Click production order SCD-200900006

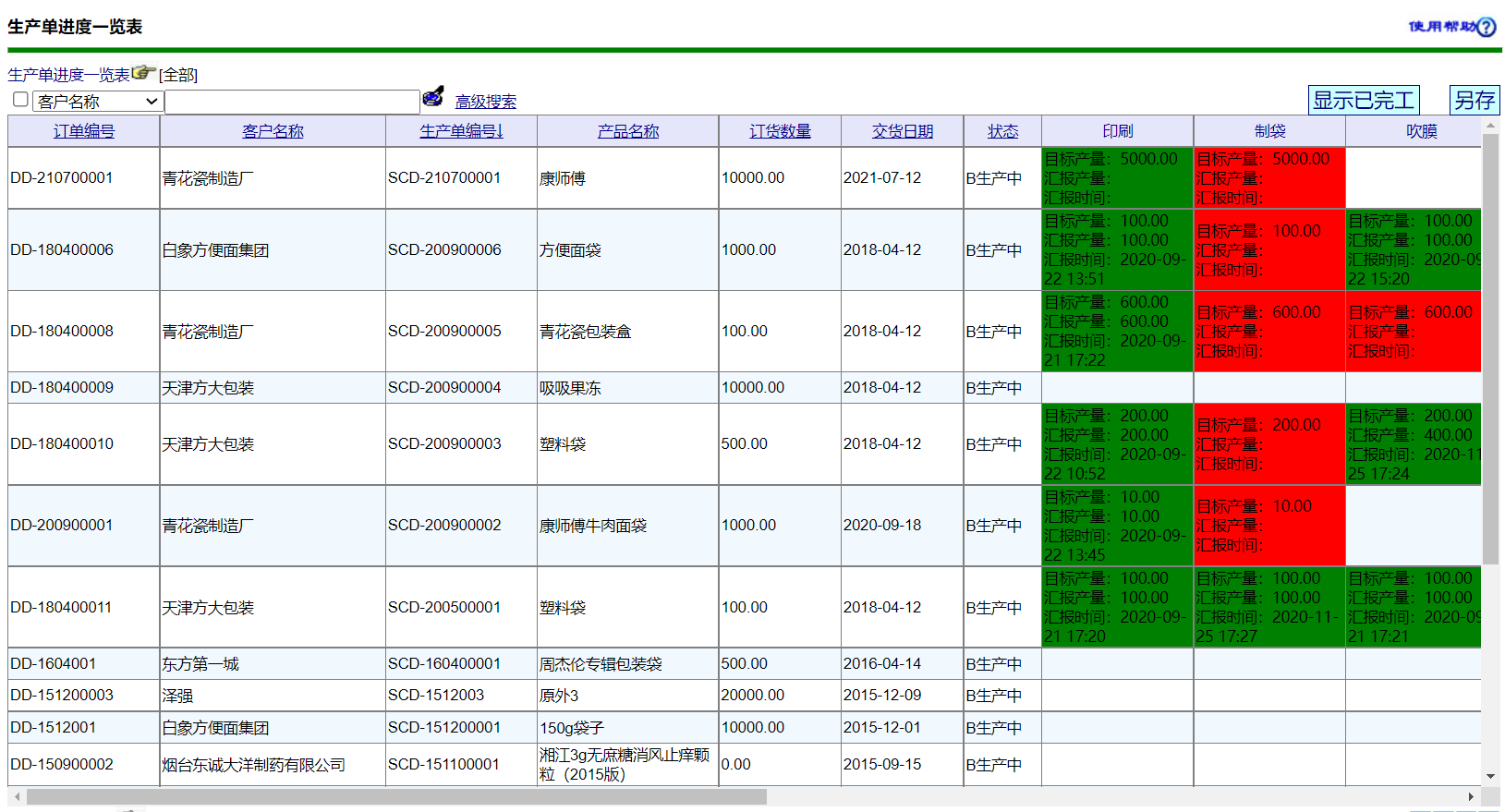(x=444, y=250)
